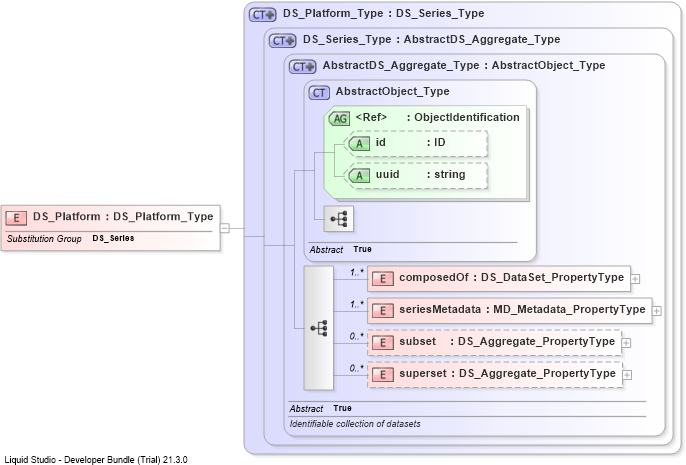This screenshot has height=465, width=686.
Task: Click 'Identifiable collection of datasets' description
Action: pos(355,423)
